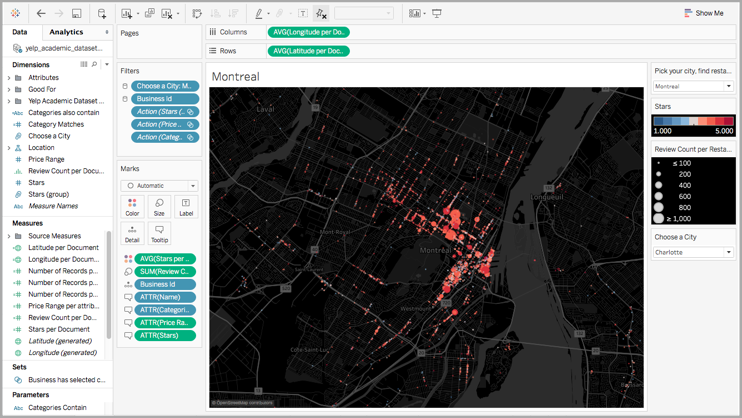742x418 pixels.
Task: Open the Dimensions pane menu arrow
Action: point(107,64)
